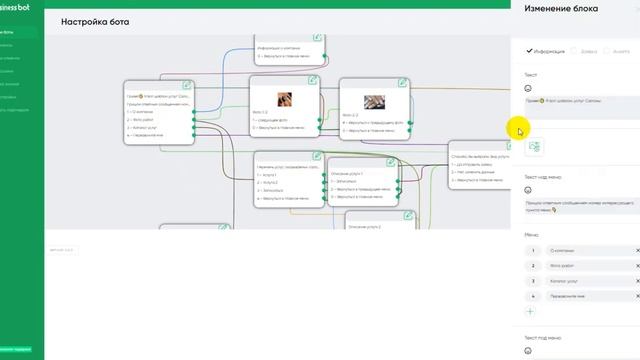Click connector dot of '1 – Услуга 1'
Image resolution: width=640 pixels, height=360 pixels.
(x=324, y=175)
